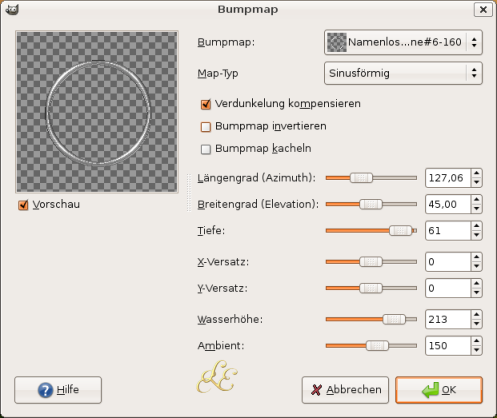Decrease Elevation with the down stepper arrow
The image size is (497, 418).
coord(476,209)
